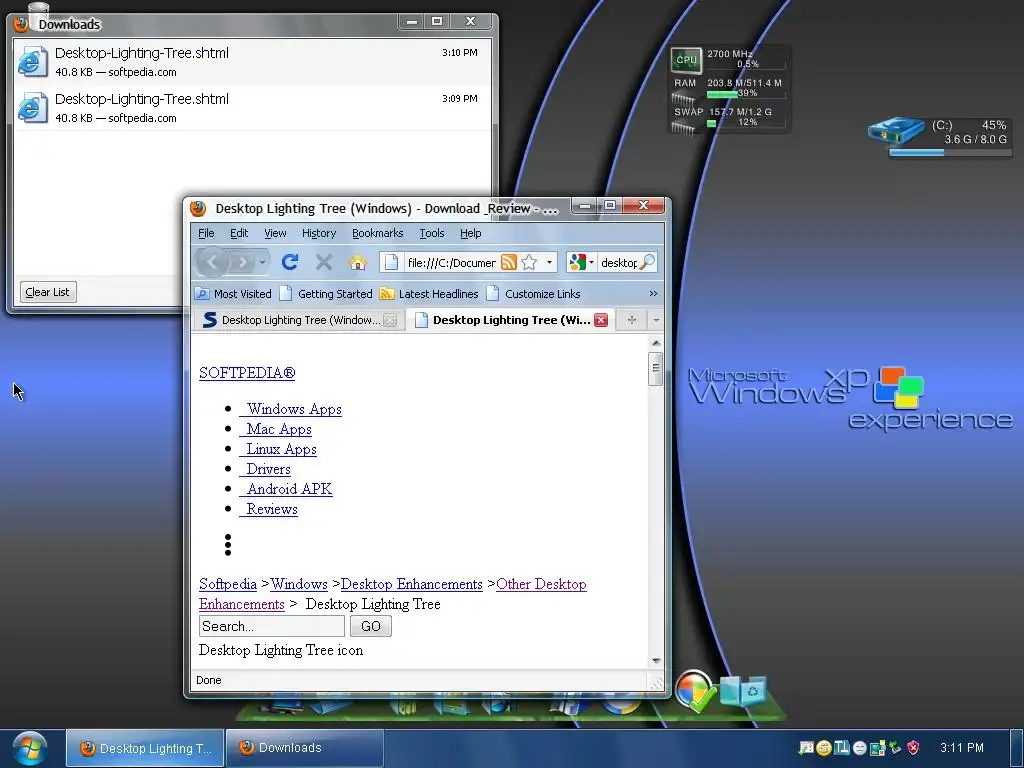The height and width of the screenshot is (768, 1024).
Task: Stop loading with the X toolbar button
Action: point(323,262)
